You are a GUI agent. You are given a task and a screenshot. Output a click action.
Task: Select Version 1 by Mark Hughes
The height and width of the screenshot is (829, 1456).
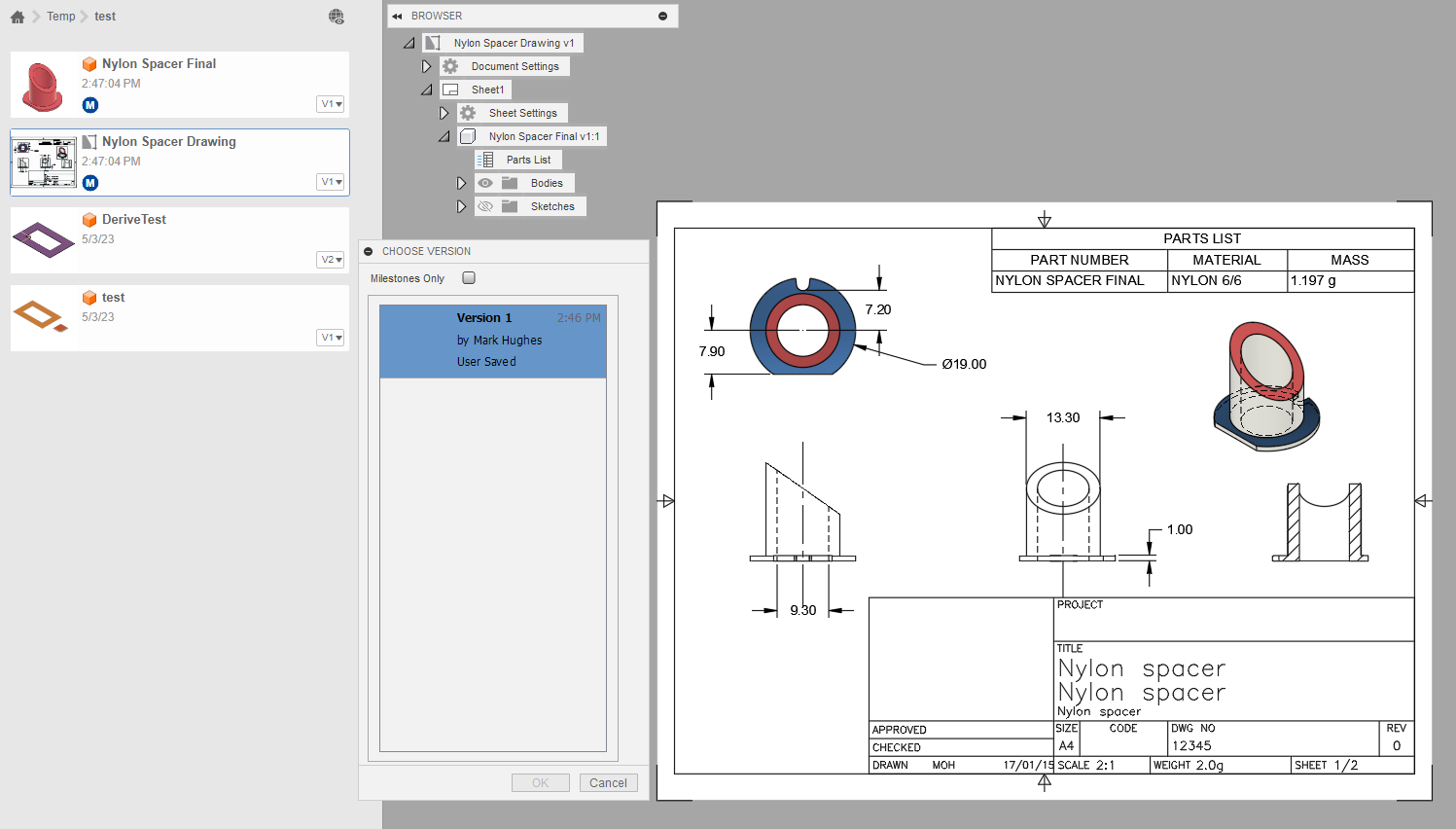point(493,342)
